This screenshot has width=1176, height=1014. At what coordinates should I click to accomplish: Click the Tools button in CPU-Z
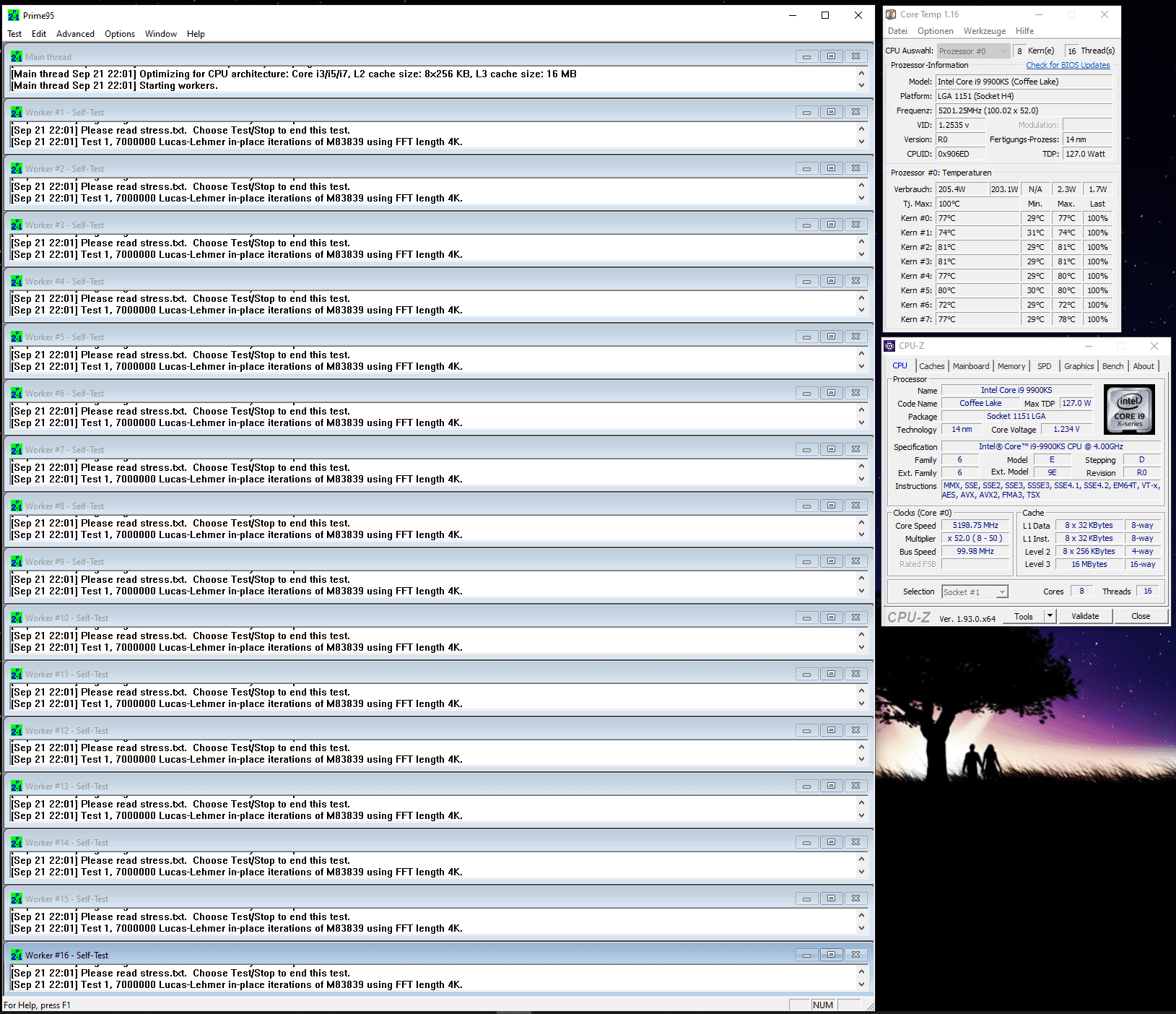click(x=1024, y=616)
